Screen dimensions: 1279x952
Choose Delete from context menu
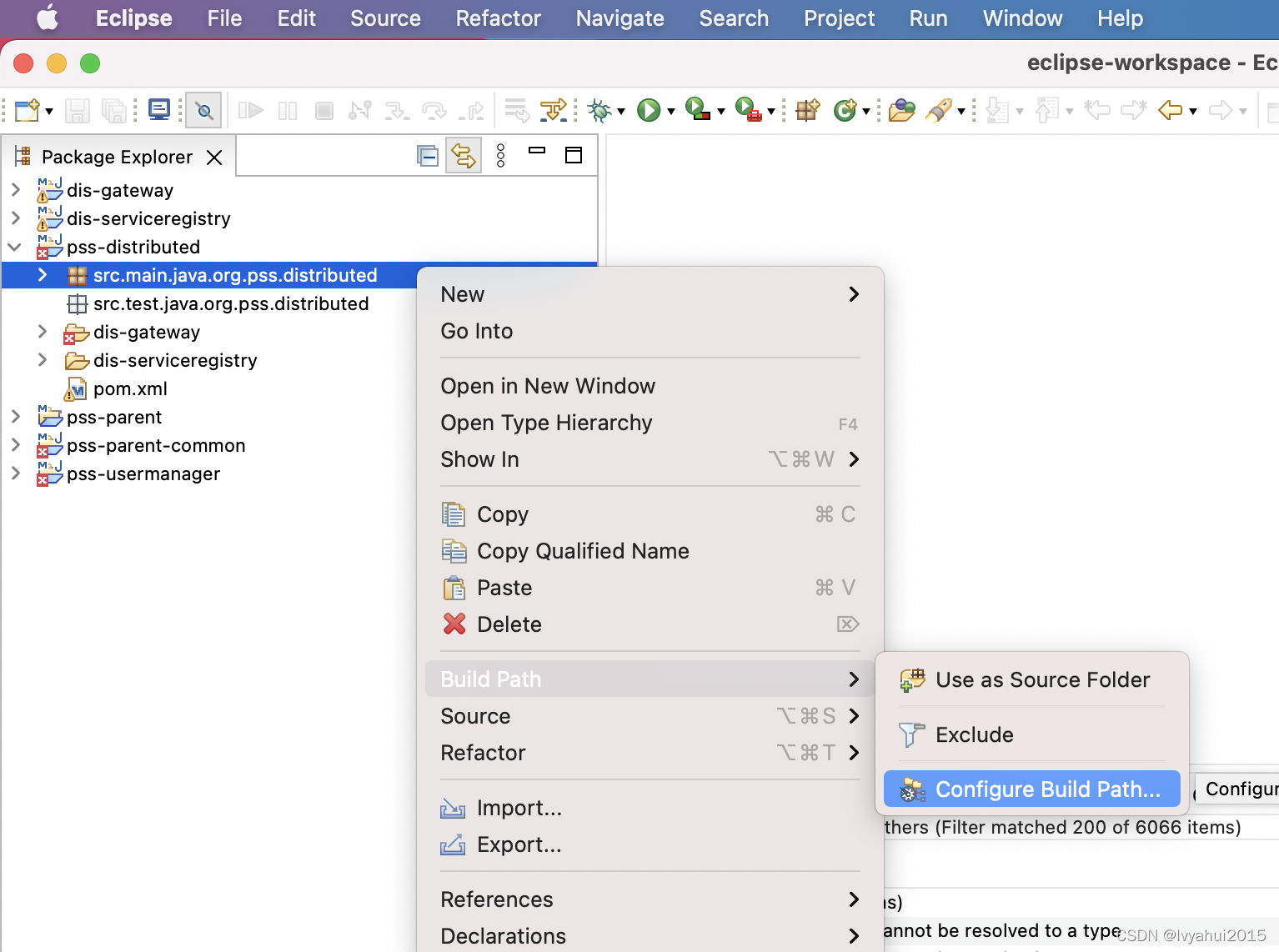(x=650, y=624)
